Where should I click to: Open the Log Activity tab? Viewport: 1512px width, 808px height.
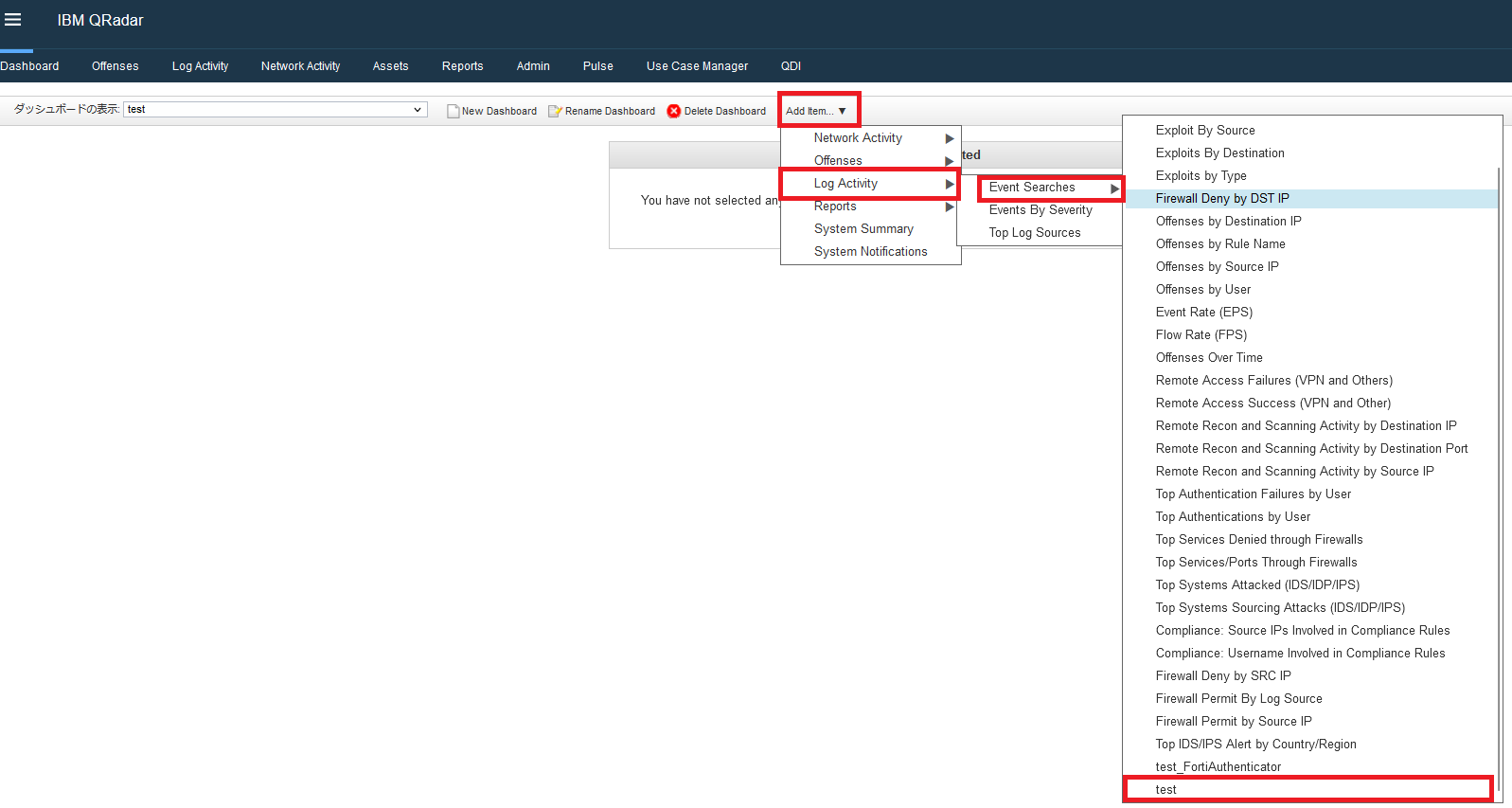201,66
